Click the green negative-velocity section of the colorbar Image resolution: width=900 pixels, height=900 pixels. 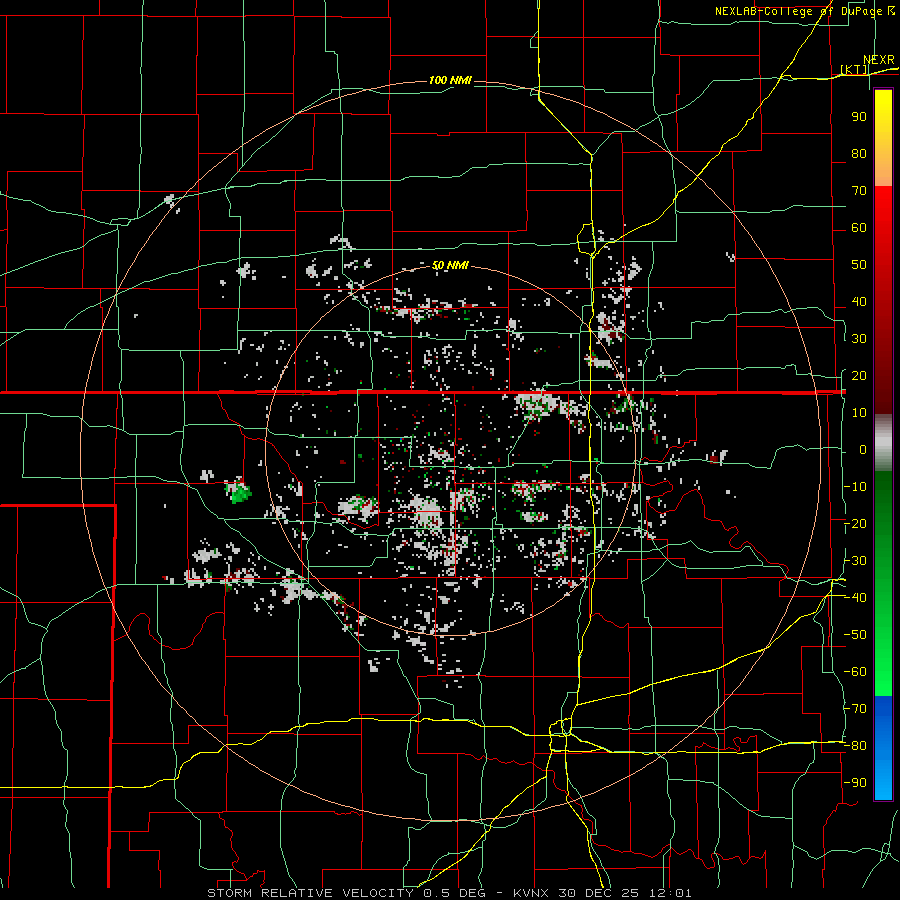(883, 583)
